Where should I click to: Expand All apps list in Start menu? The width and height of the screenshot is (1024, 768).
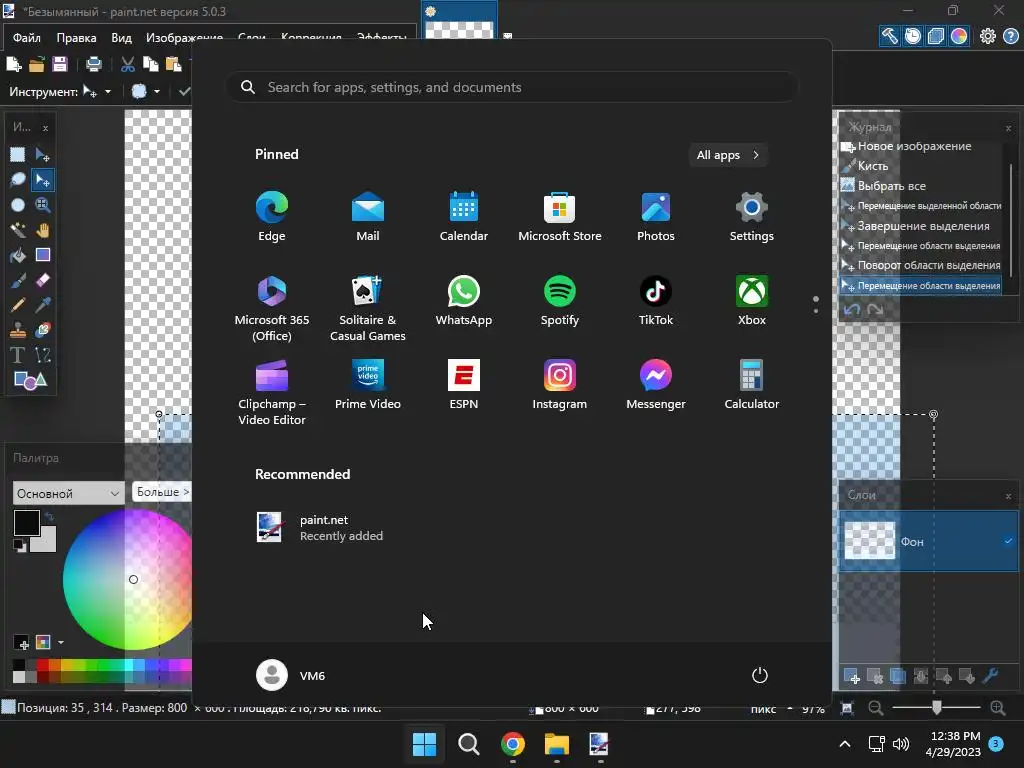coord(728,155)
